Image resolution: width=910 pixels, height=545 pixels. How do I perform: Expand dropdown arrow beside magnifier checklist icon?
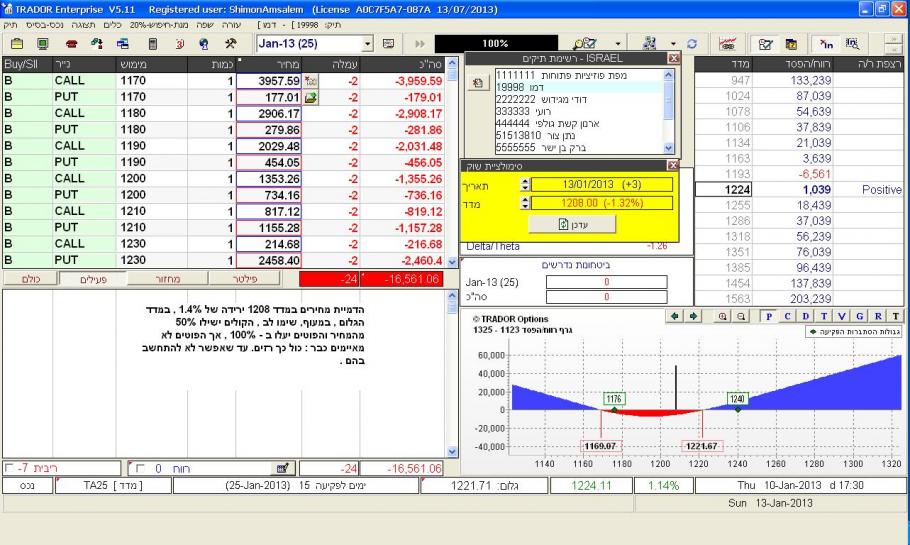click(x=617, y=45)
